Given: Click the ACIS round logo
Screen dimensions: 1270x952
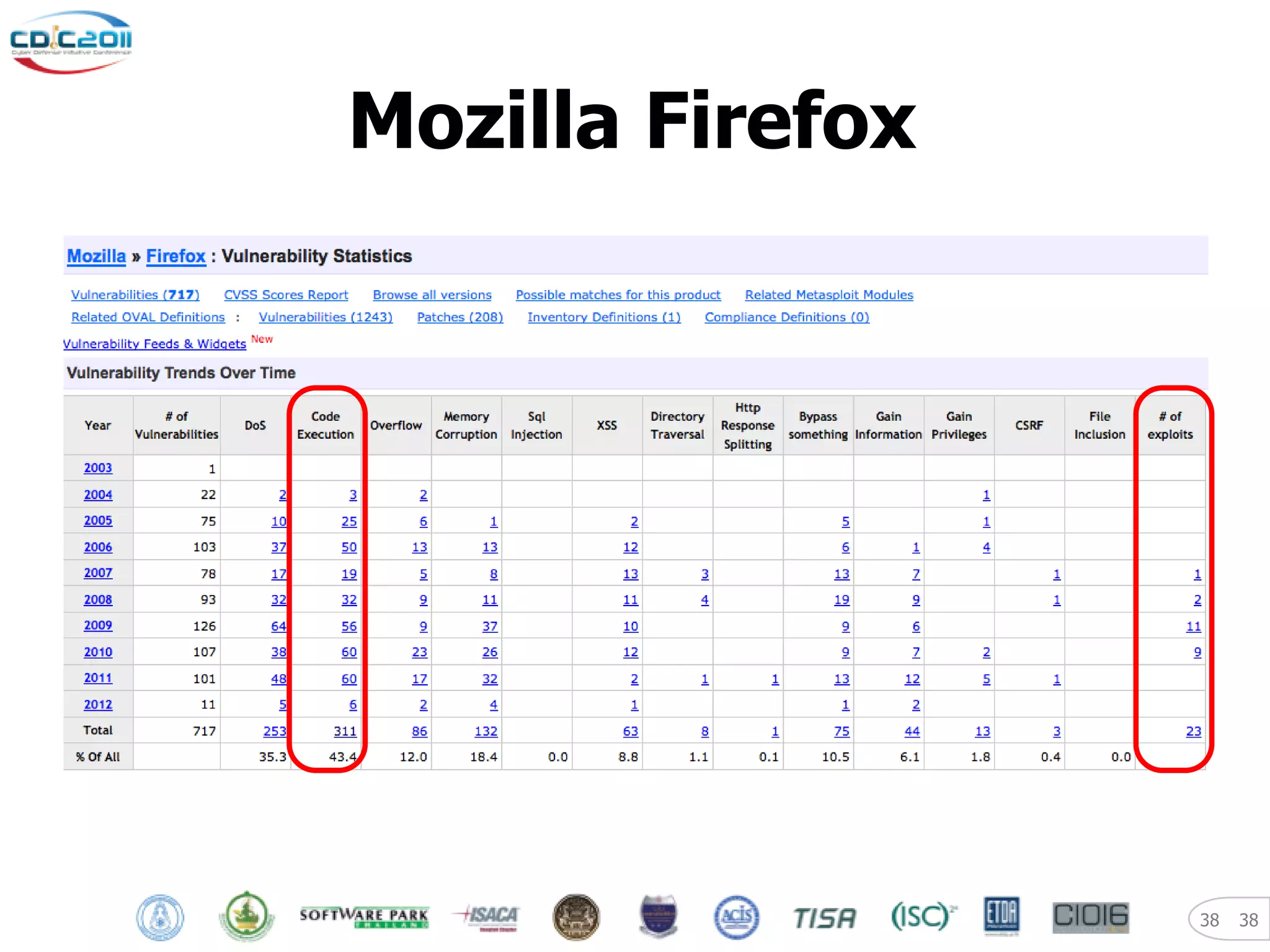Looking at the screenshot, I should (x=736, y=917).
